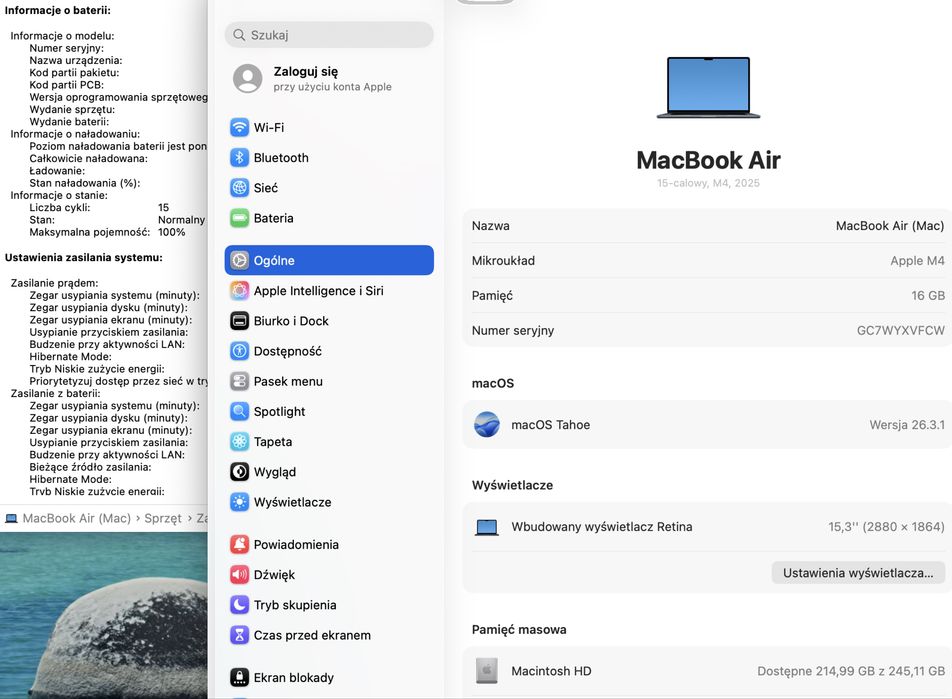Click the Ustawienia zasilania systemu heading
This screenshot has height=699, width=952.
coord(84,257)
